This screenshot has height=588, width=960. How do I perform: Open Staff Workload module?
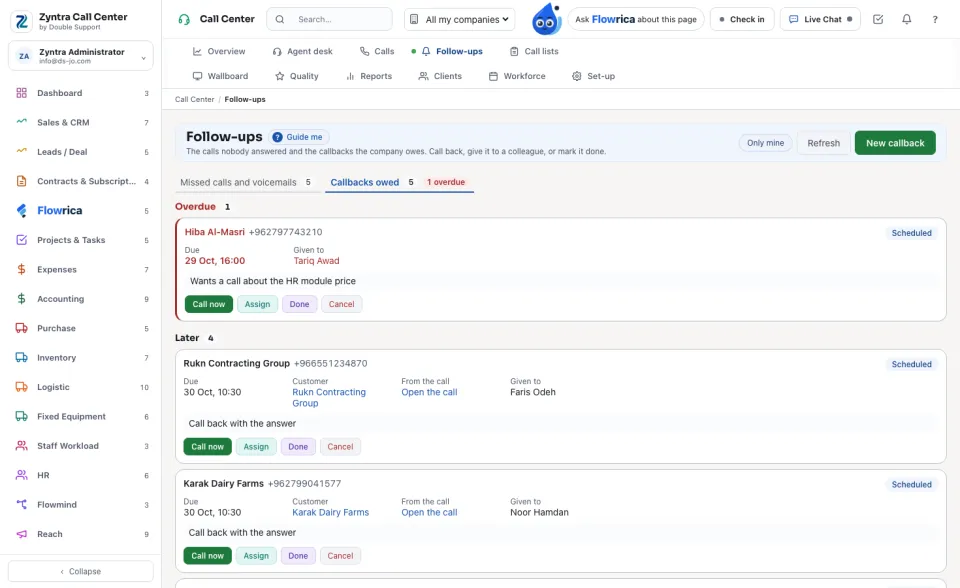click(x=81, y=446)
